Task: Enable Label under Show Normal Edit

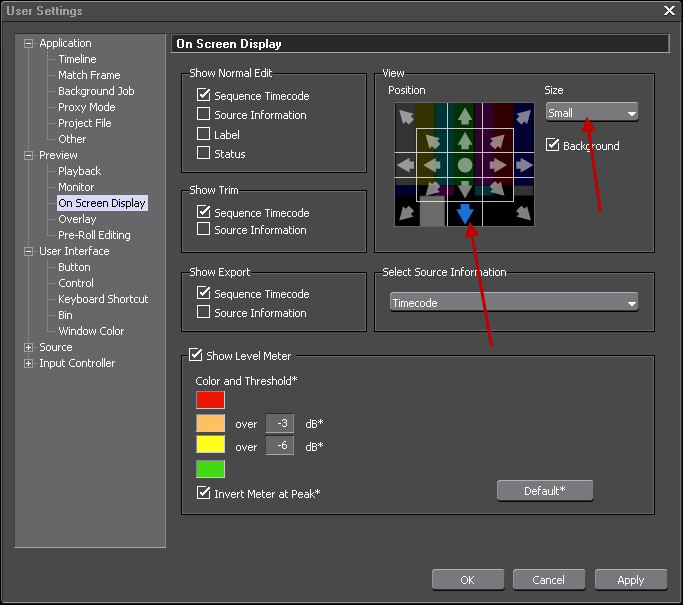Action: 204,134
